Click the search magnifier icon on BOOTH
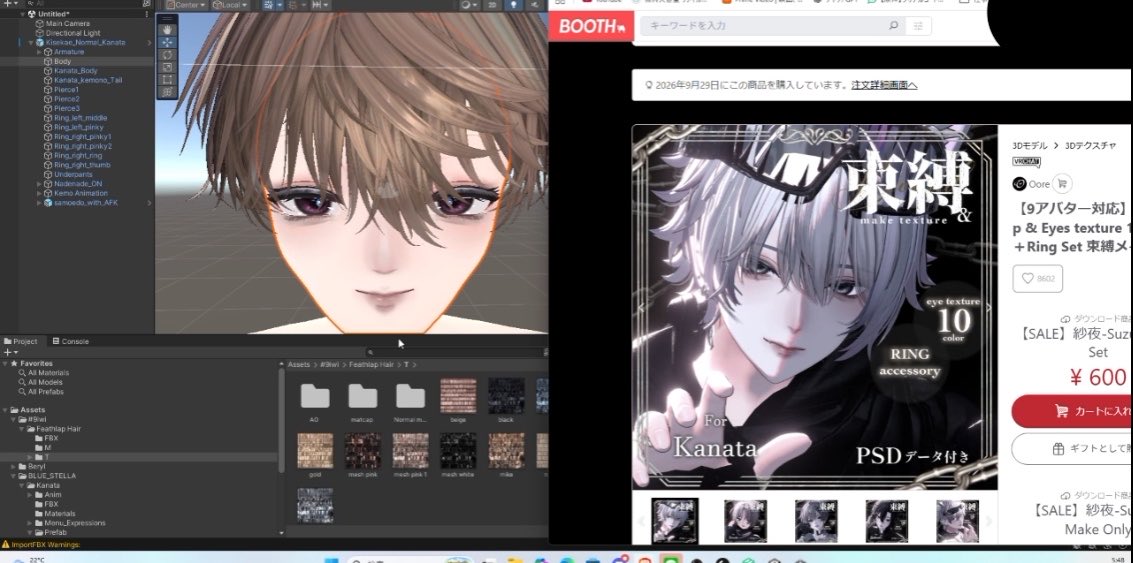 coord(893,25)
